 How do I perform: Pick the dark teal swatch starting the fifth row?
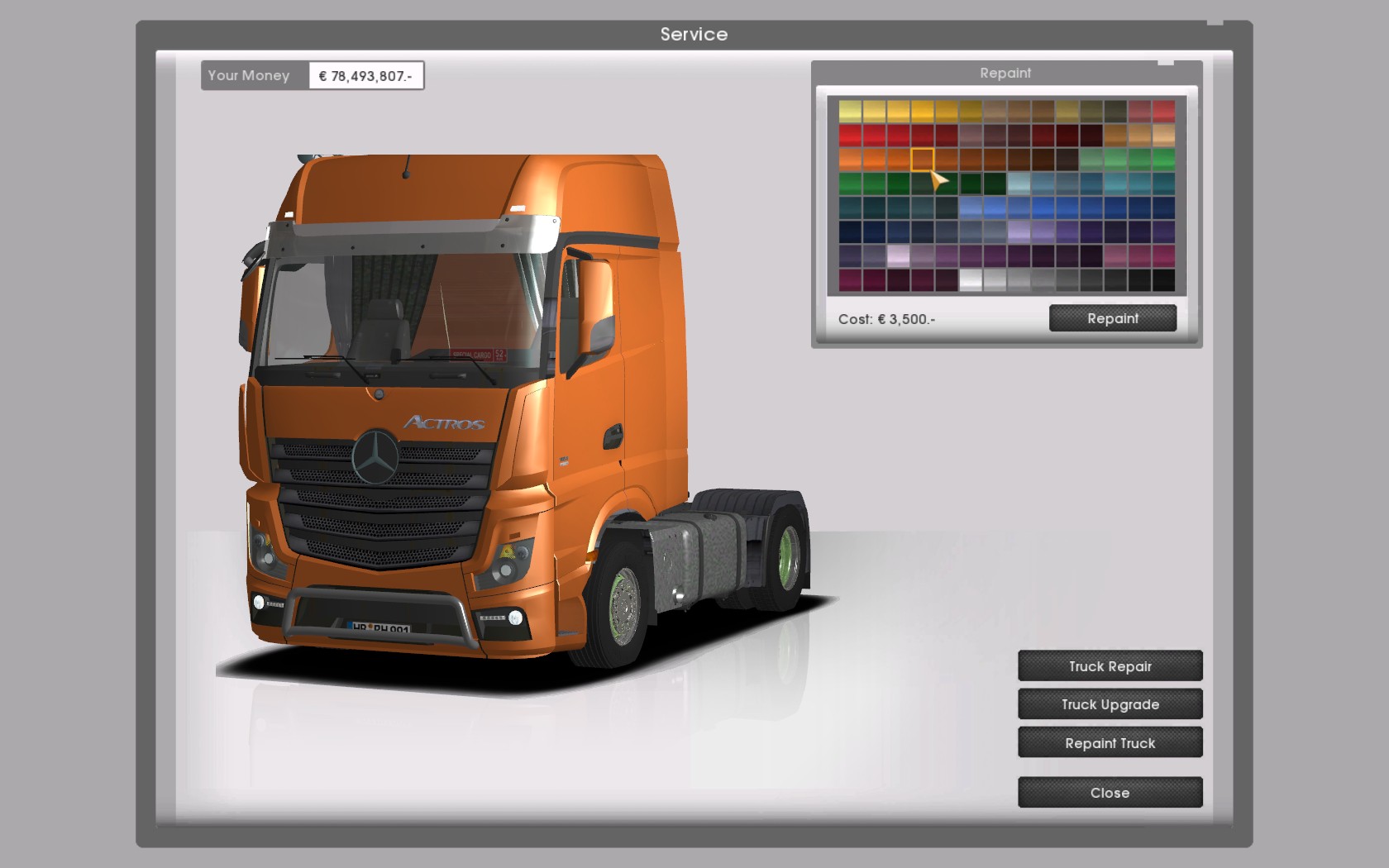(x=850, y=207)
